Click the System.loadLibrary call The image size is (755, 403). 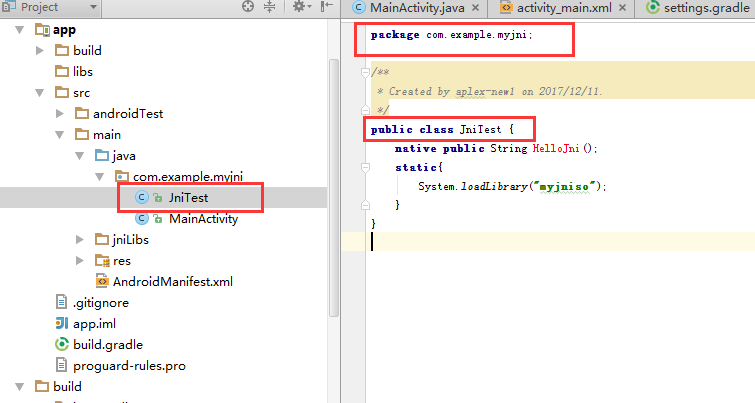pos(512,186)
